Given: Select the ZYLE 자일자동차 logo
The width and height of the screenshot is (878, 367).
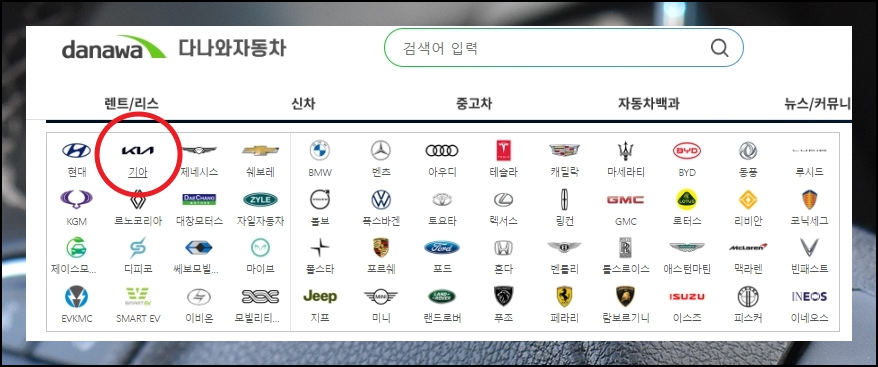Looking at the screenshot, I should 260,199.
